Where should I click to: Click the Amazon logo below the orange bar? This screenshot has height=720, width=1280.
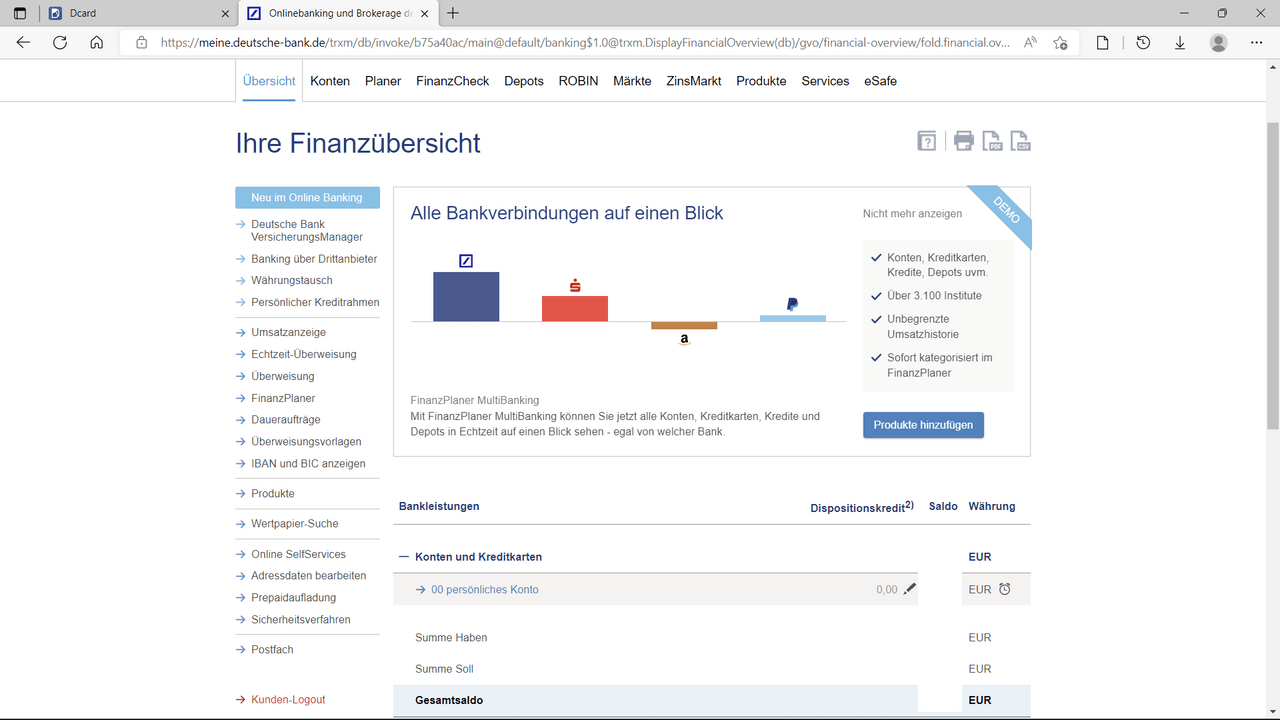684,339
